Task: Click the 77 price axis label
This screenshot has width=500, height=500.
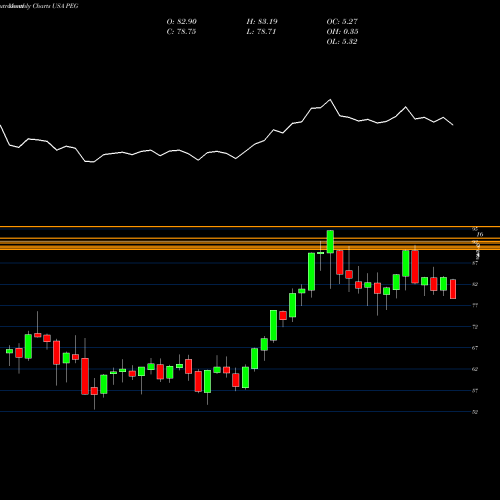Action: pos(475,305)
